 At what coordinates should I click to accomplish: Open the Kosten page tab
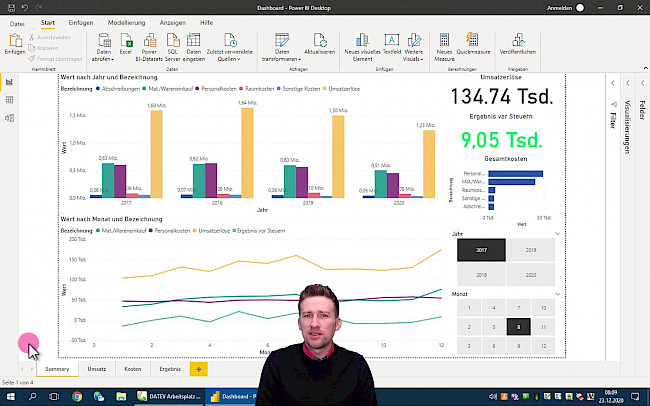[x=133, y=369]
